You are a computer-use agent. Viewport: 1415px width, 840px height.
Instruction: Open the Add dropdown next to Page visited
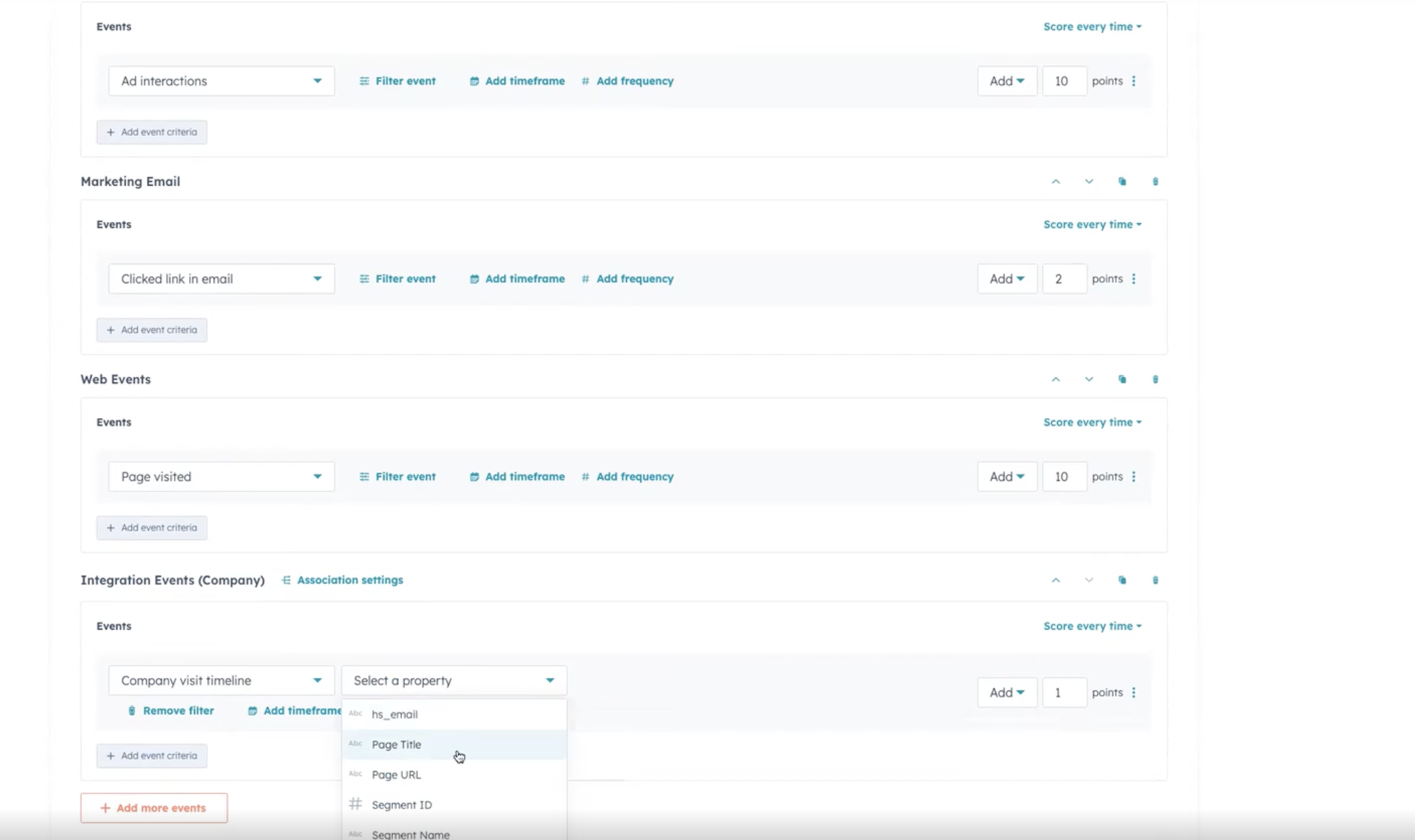(1007, 476)
